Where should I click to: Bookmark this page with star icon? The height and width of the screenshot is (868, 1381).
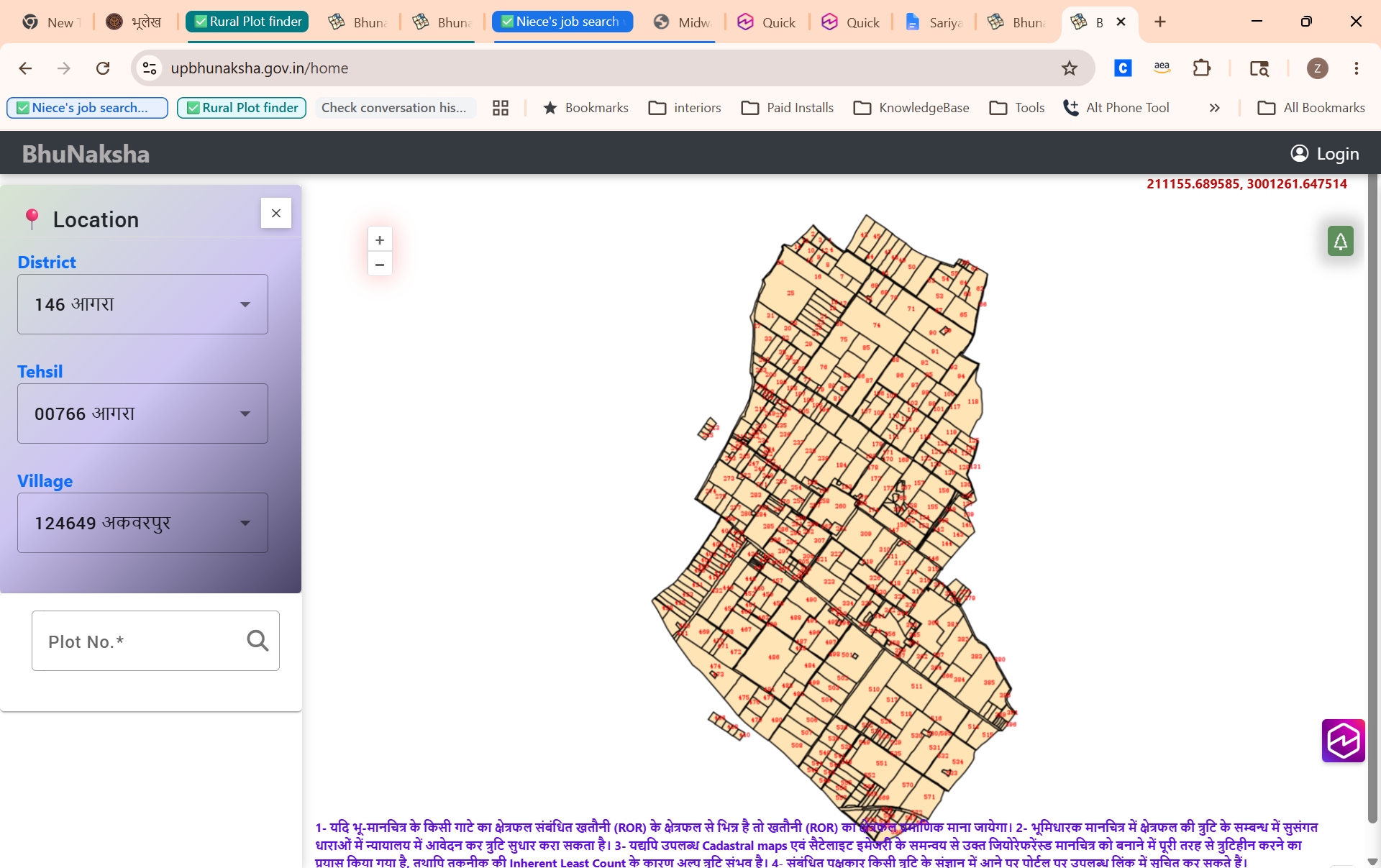[x=1070, y=68]
